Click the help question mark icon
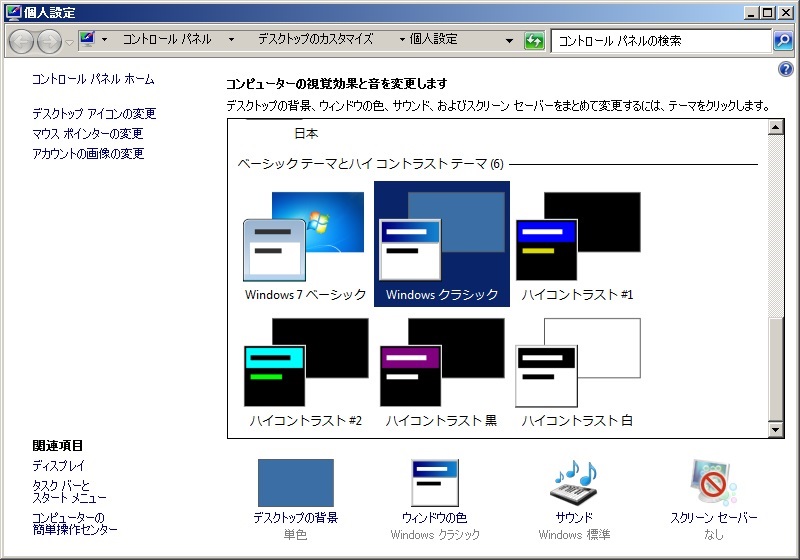Image resolution: width=800 pixels, height=560 pixels. pos(786,69)
